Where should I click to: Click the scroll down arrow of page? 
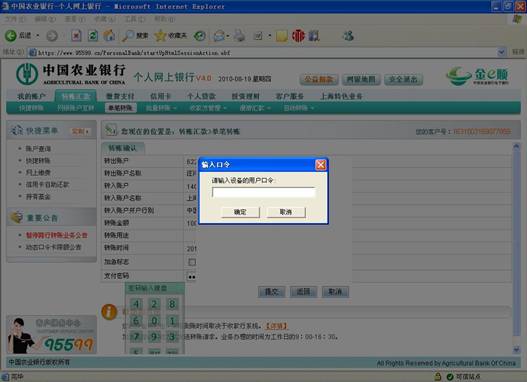coord(516,349)
